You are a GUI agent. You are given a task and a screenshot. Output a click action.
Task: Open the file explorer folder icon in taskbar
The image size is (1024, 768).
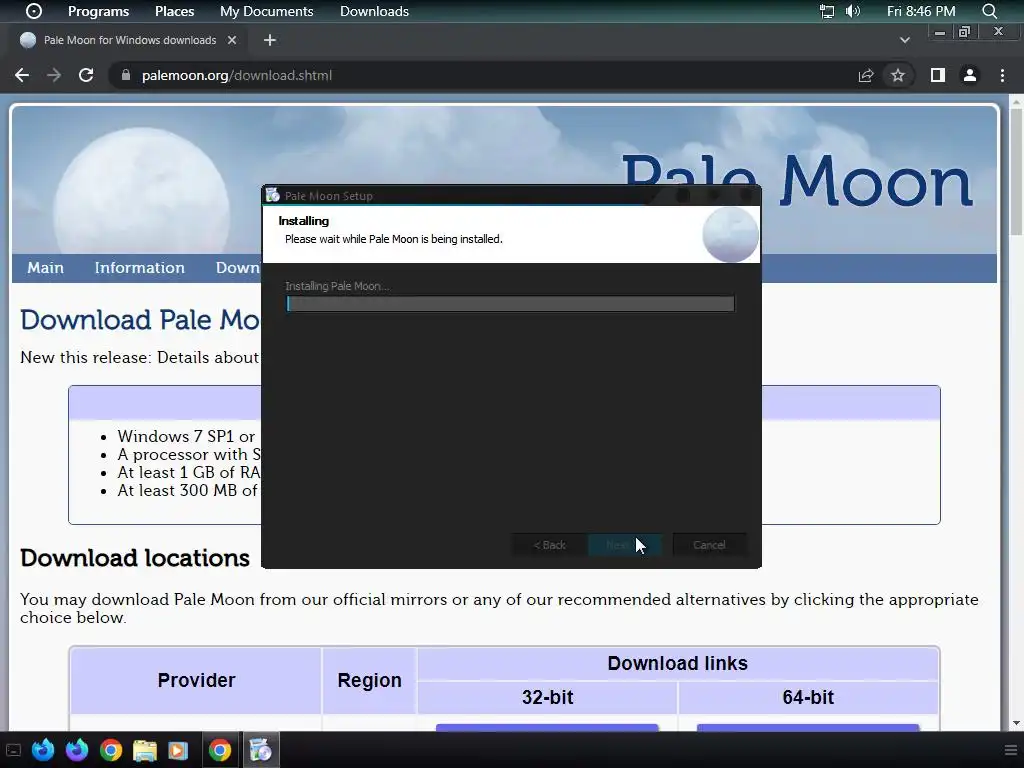145,750
